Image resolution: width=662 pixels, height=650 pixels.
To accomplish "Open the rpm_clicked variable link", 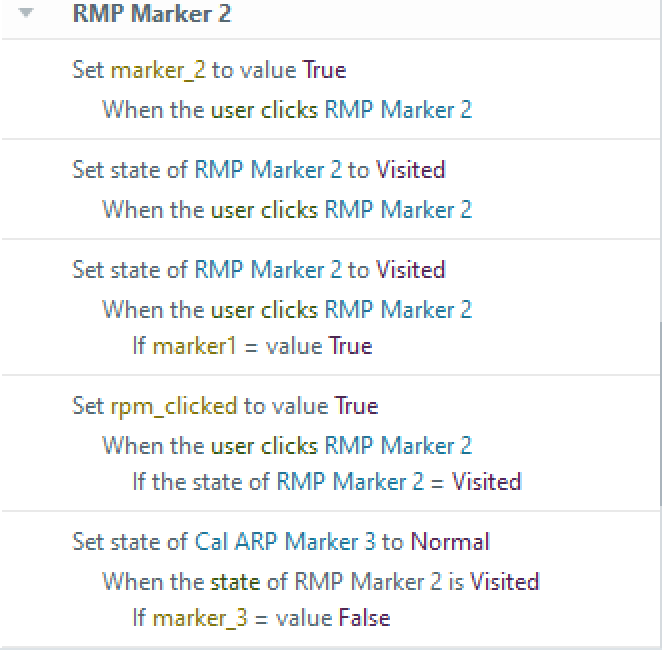I will [x=174, y=406].
